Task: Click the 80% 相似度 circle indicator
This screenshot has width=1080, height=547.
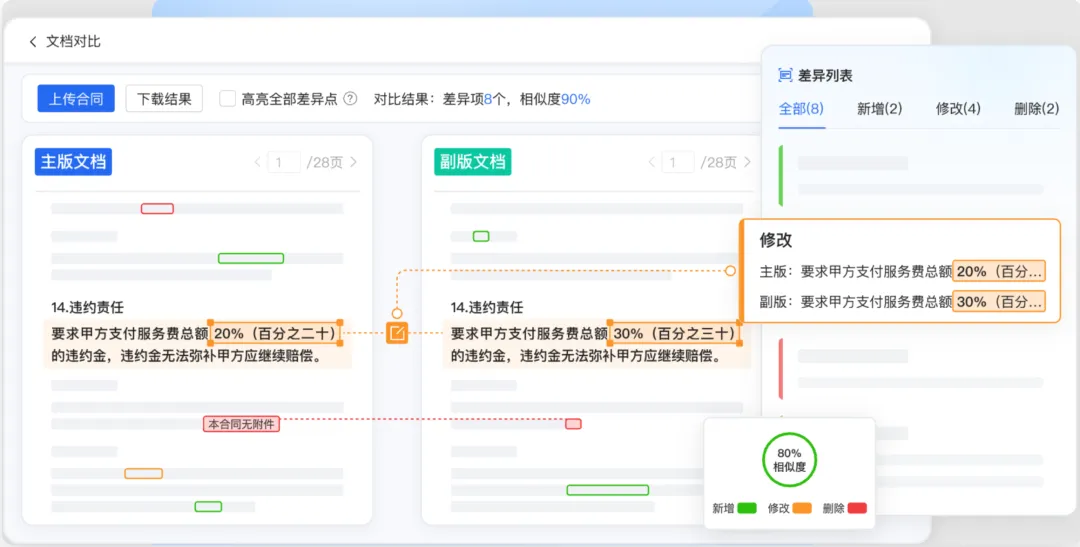Action: (x=789, y=460)
